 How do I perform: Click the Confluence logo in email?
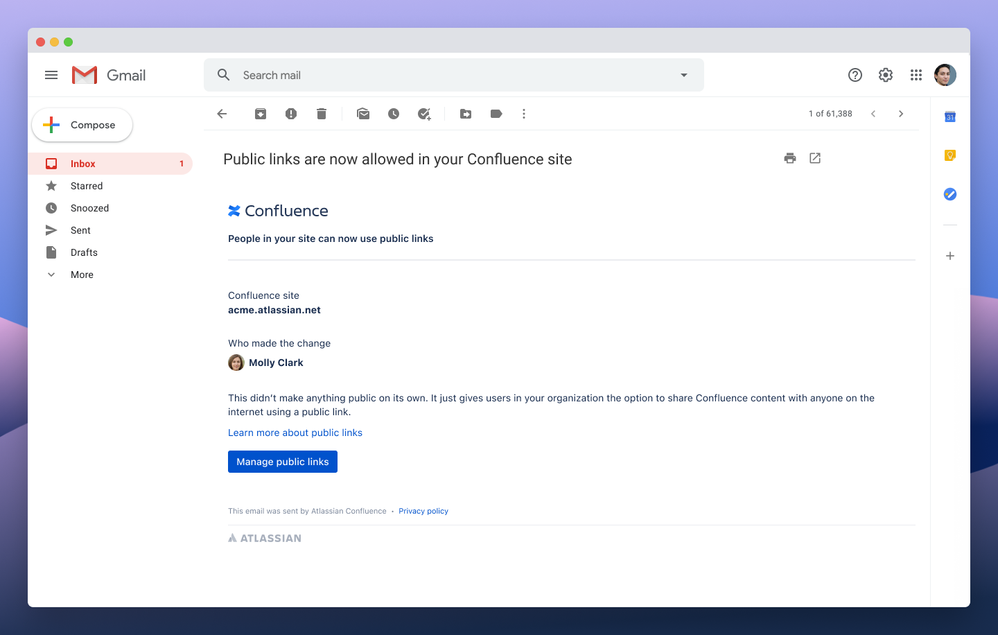click(278, 211)
